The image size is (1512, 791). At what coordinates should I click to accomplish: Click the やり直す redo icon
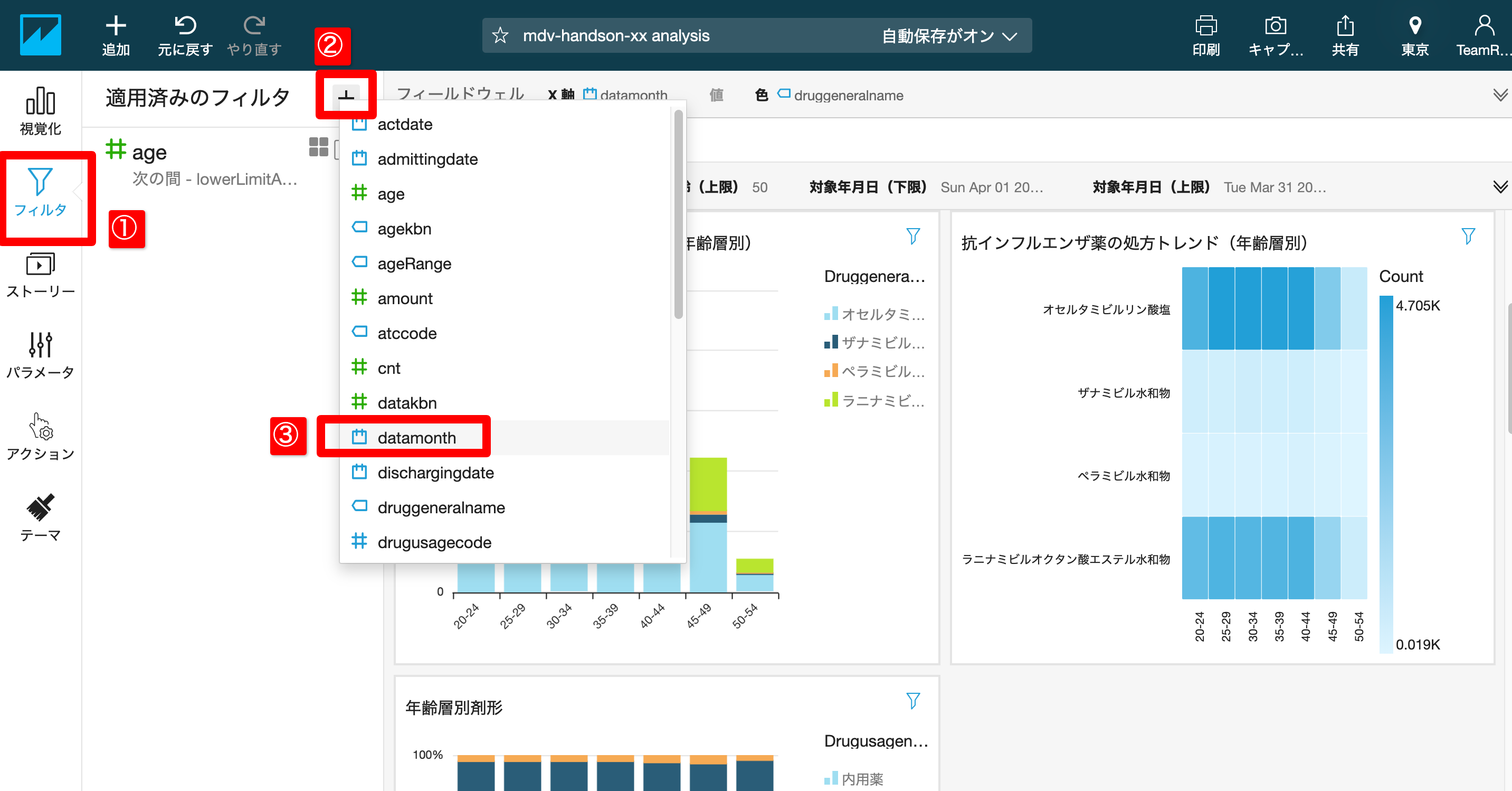click(x=254, y=25)
